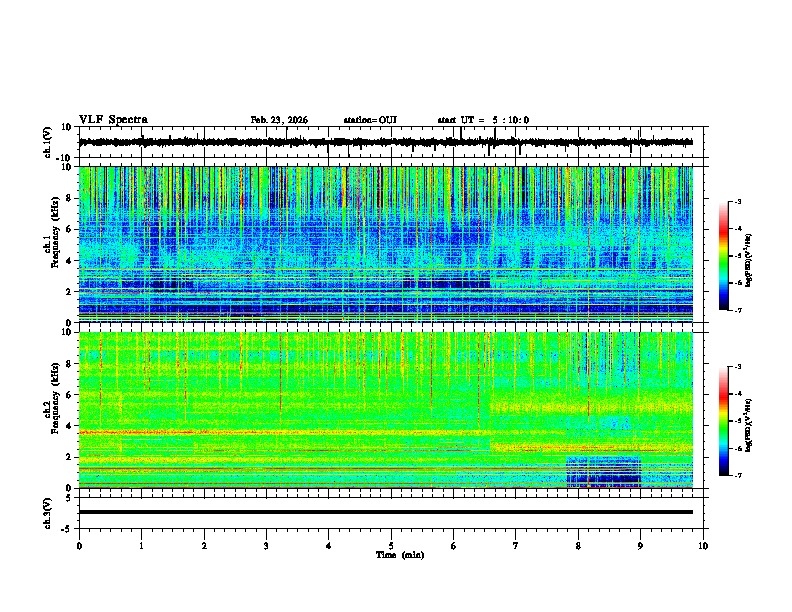Click the "-3" label on ch.1 colorbar
Viewport: 792px width, 612px height.
[x=737, y=202]
